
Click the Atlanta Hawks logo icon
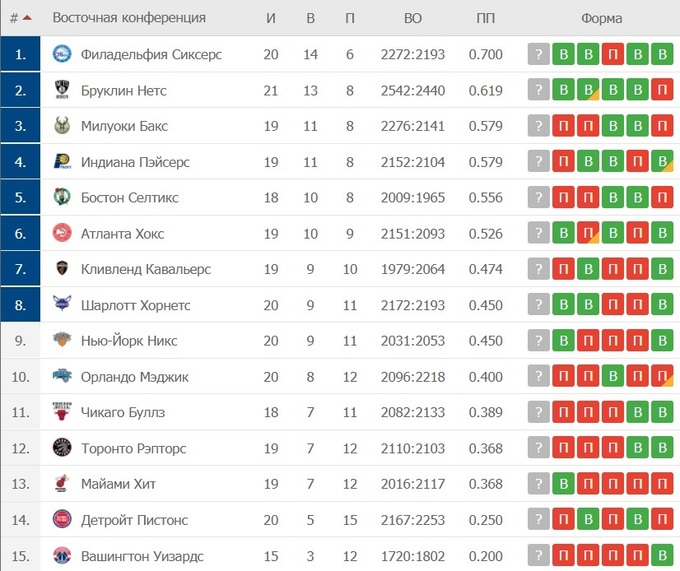pos(62,234)
